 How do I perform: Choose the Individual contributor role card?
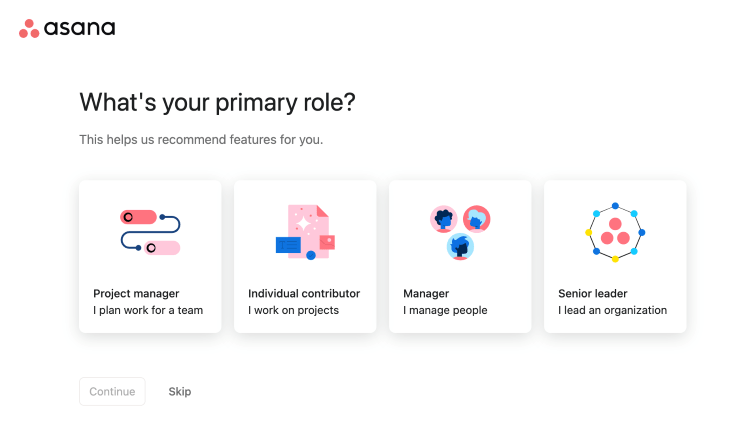[305, 257]
